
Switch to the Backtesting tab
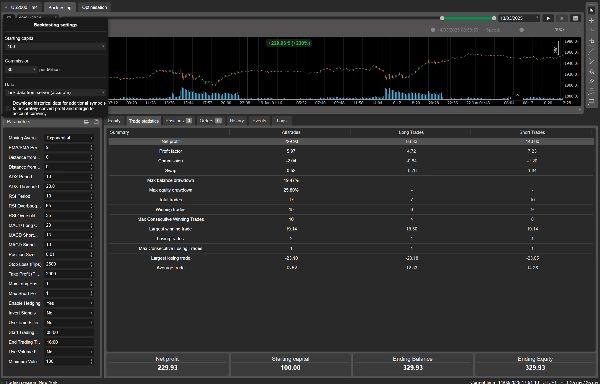click(x=60, y=7)
